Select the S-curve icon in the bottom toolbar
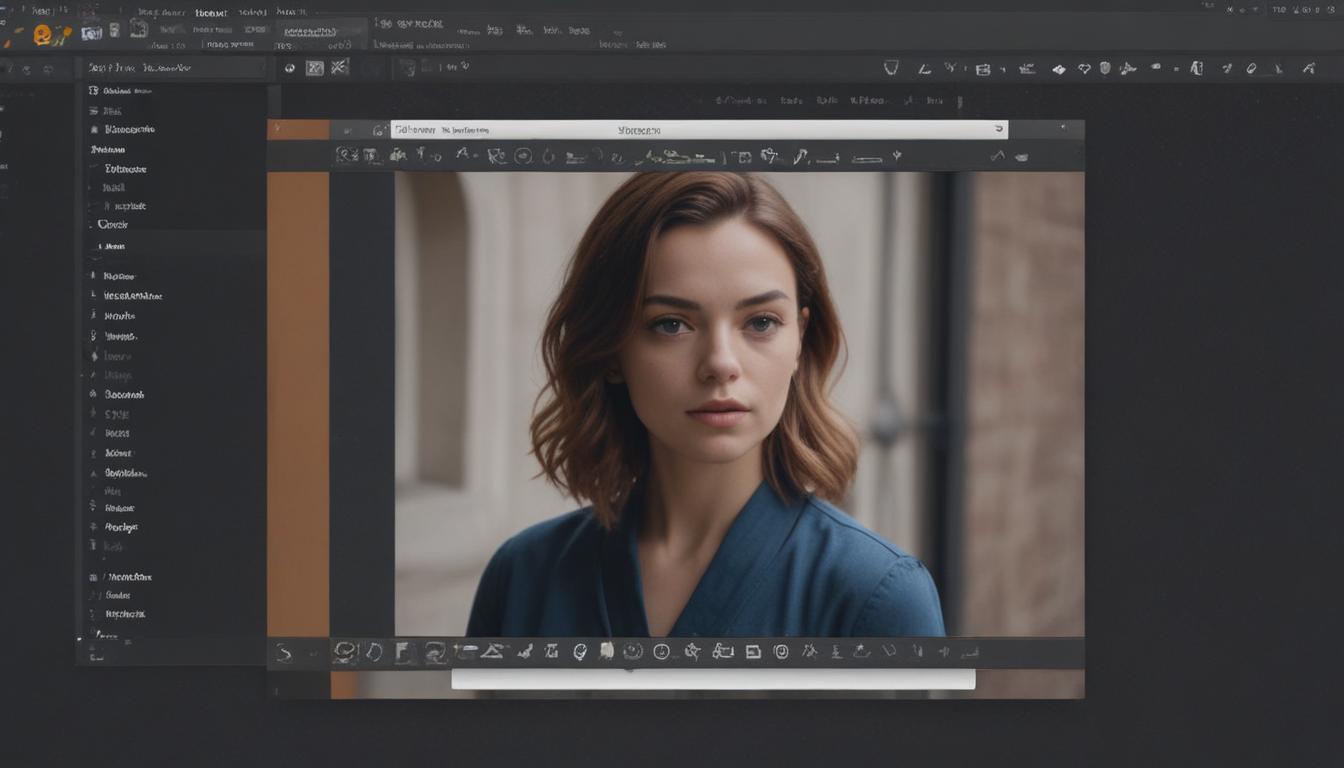This screenshot has width=1344, height=768. [x=284, y=653]
